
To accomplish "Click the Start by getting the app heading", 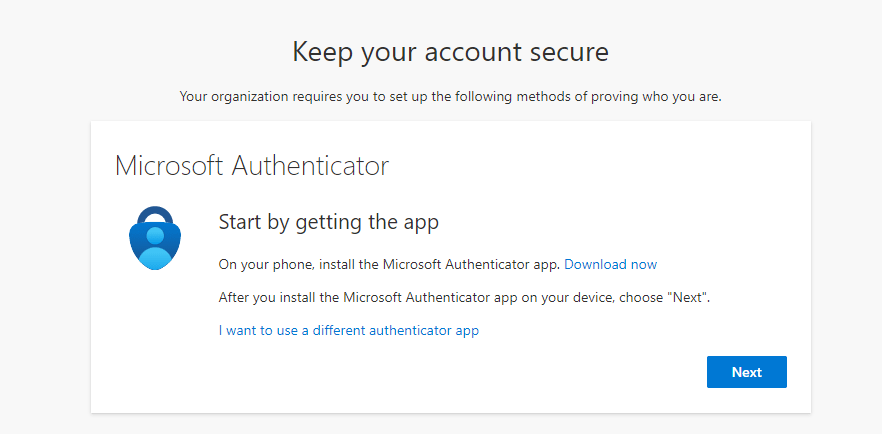I will pyautogui.click(x=328, y=223).
